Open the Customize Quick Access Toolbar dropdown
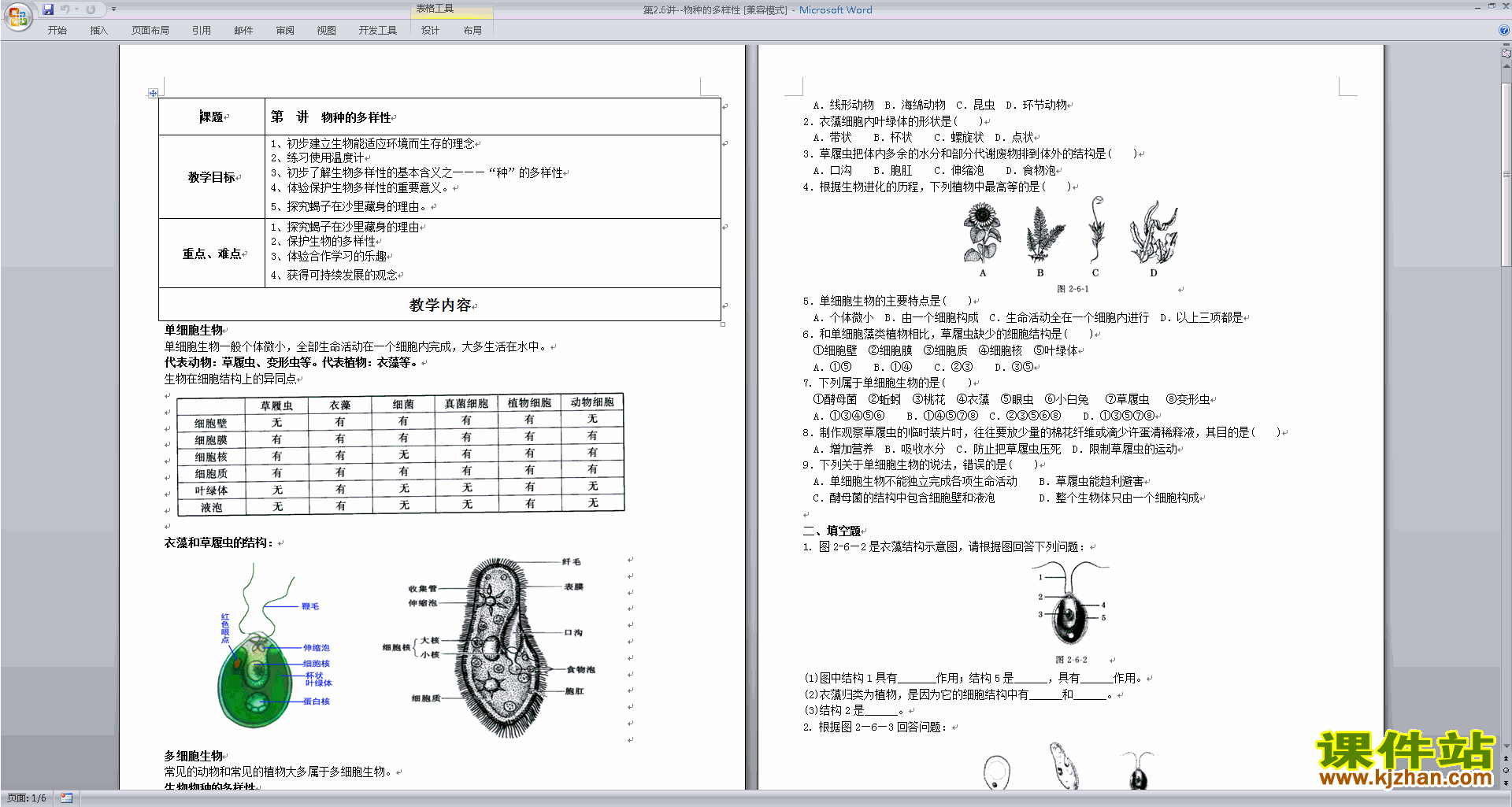Viewport: 1512px width, 807px height. coord(113,9)
